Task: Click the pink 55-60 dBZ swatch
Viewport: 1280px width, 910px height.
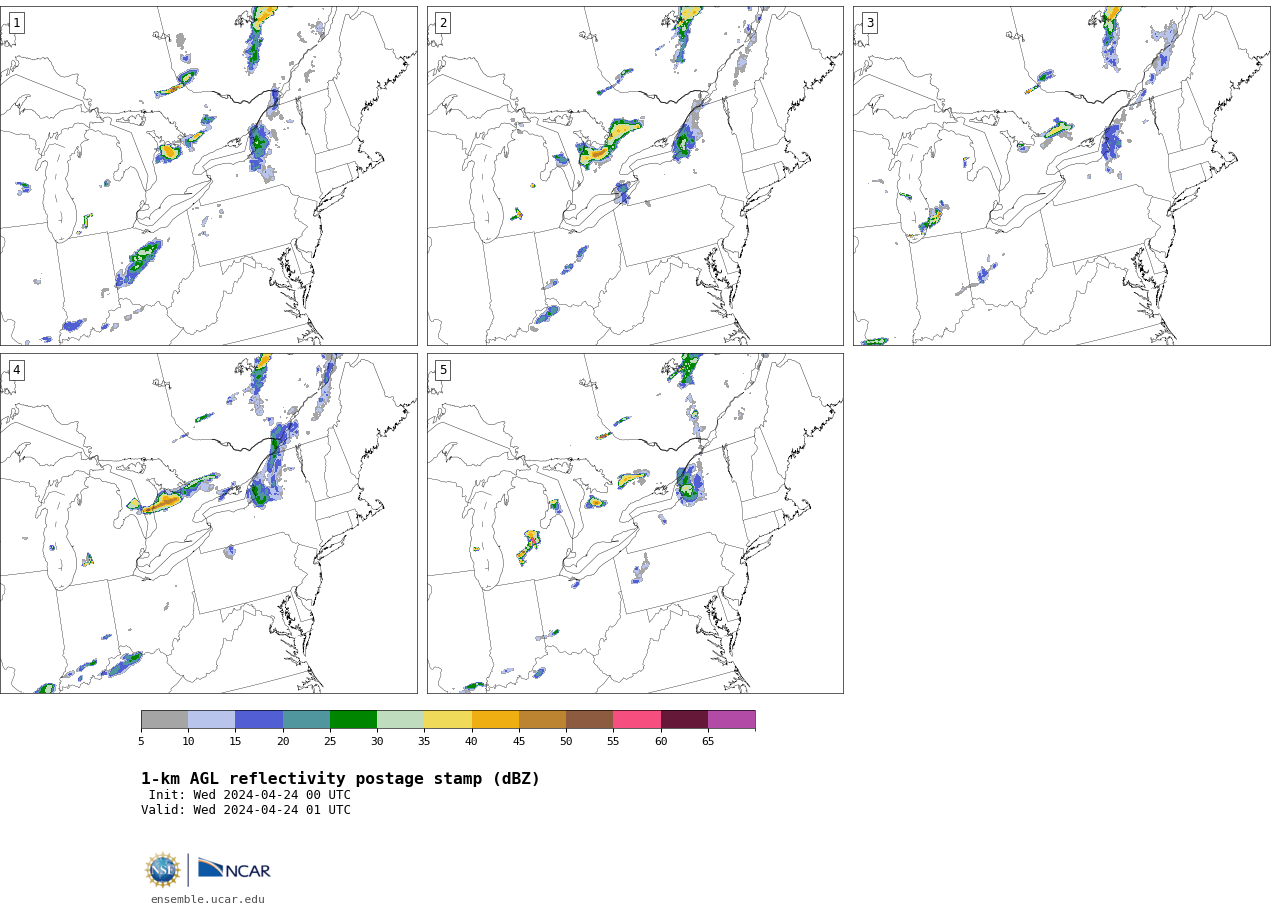Action: pyautogui.click(x=637, y=720)
